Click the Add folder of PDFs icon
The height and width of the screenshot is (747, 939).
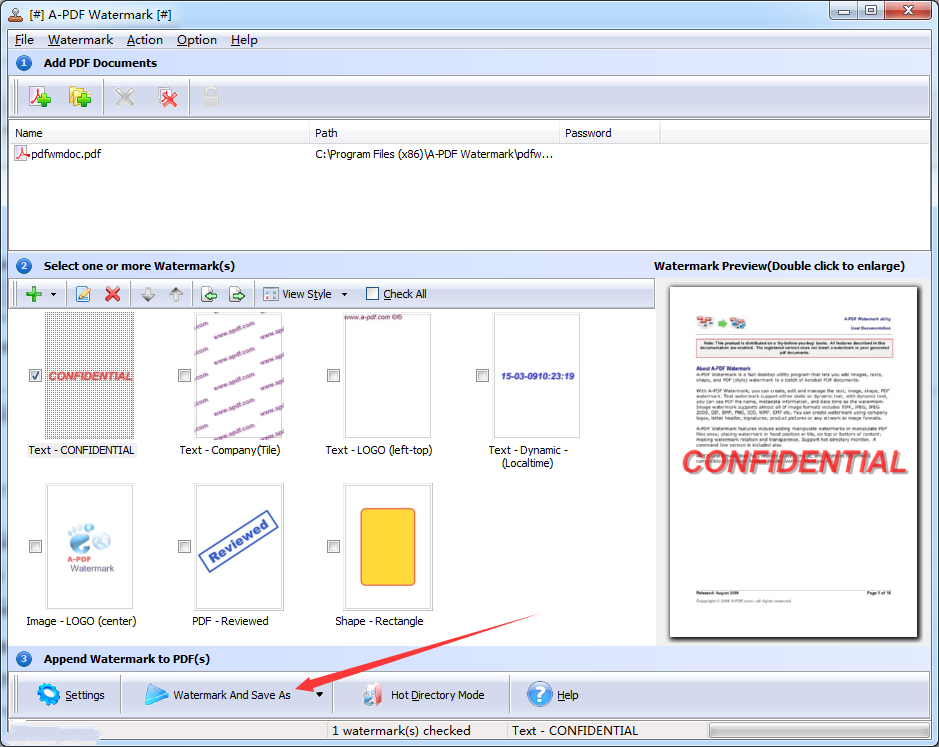click(80, 96)
